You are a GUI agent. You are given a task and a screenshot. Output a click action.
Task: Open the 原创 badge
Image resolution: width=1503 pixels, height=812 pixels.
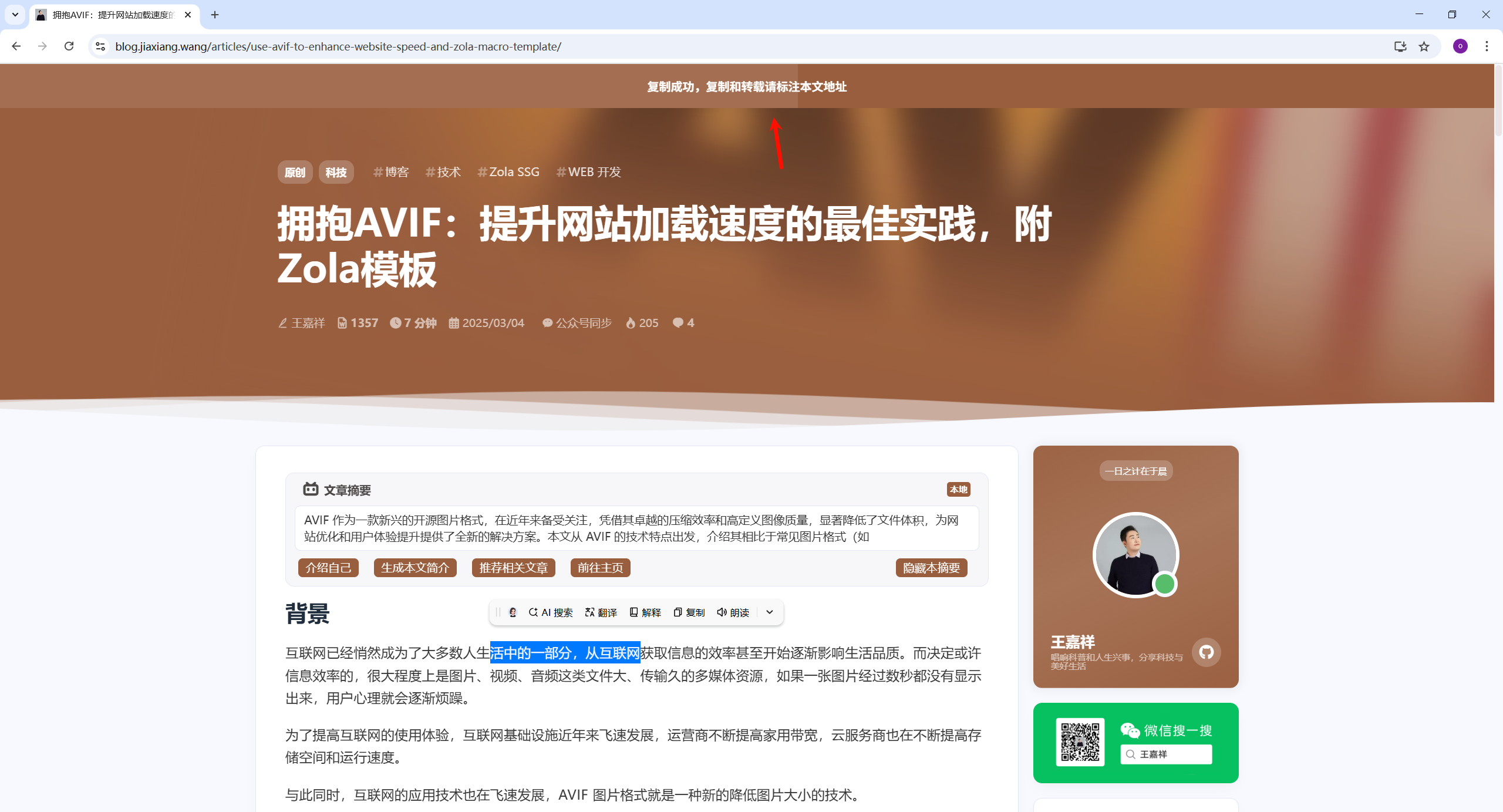click(x=295, y=172)
